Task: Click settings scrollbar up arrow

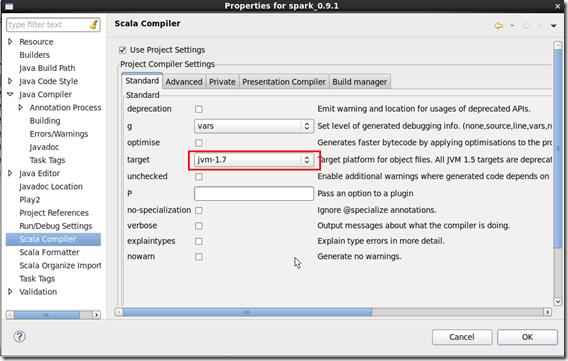Action: [558, 46]
